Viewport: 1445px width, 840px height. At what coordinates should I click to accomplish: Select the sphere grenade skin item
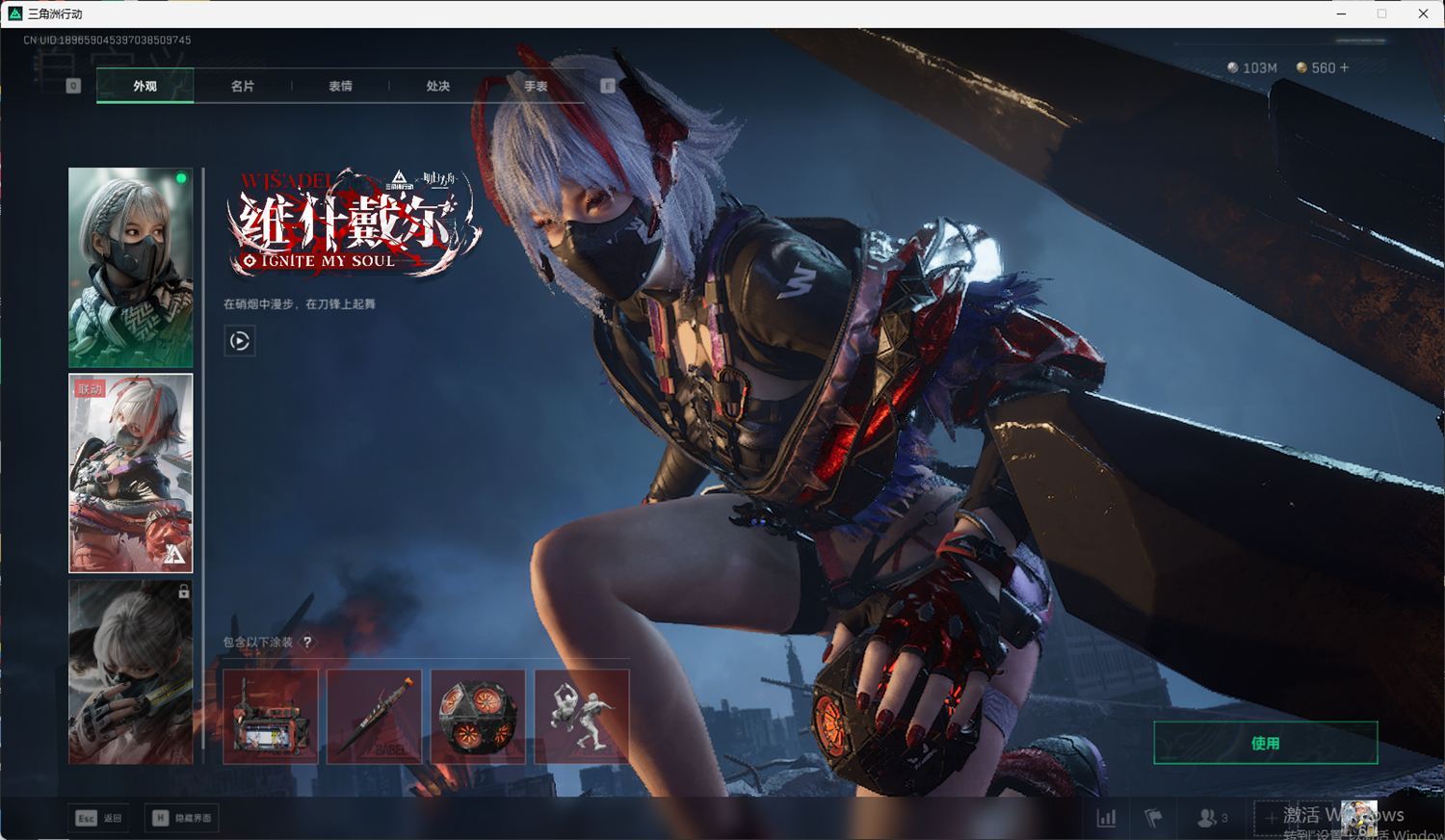point(478,717)
